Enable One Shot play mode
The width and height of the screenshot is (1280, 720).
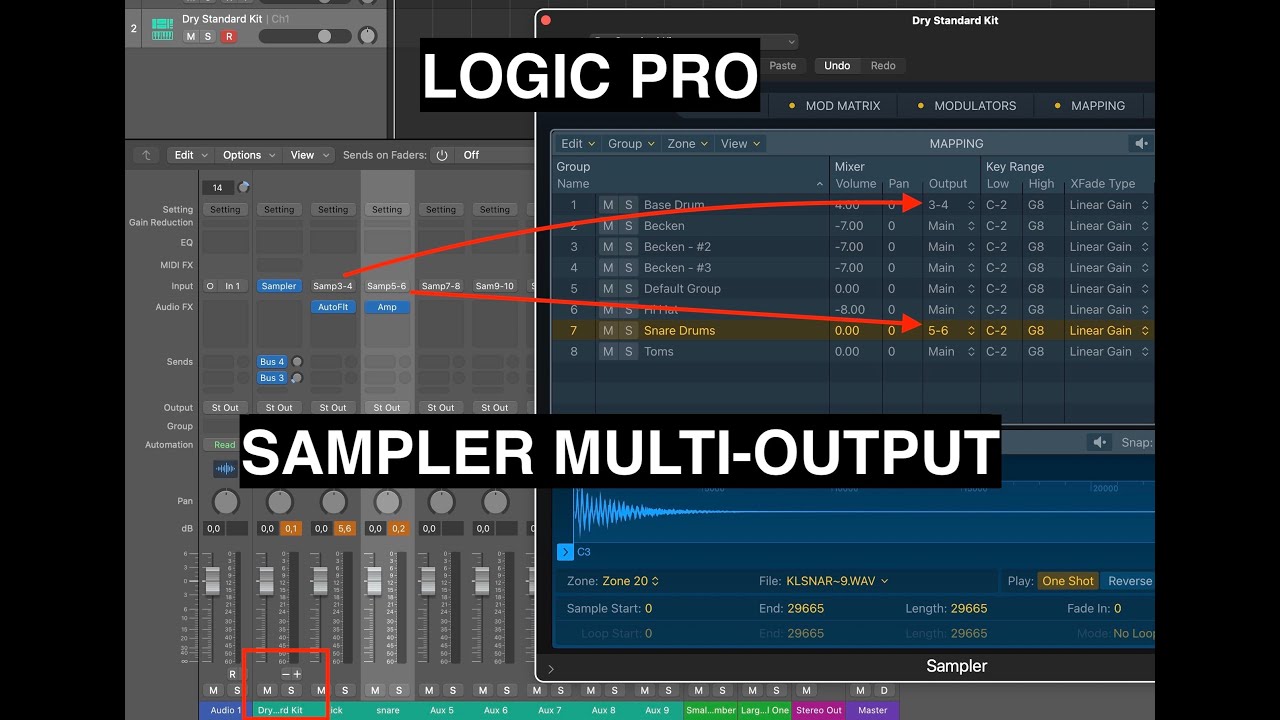tap(1067, 581)
